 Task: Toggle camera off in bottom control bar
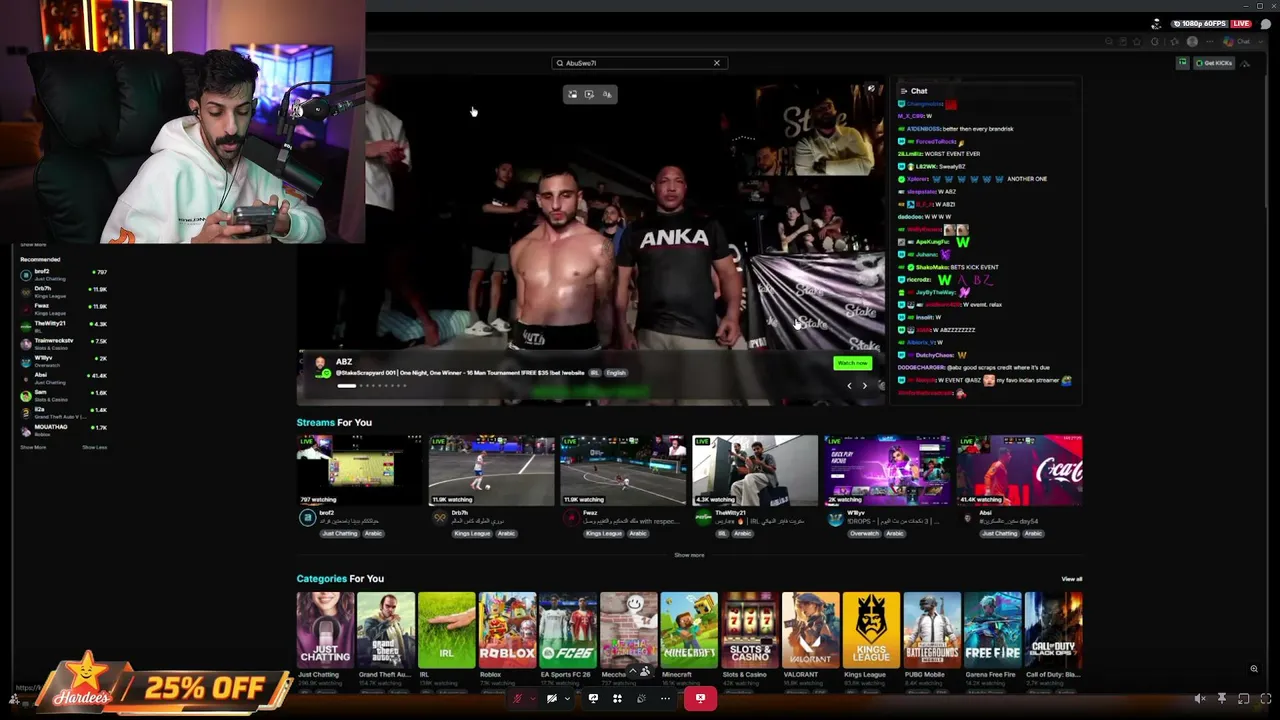[551, 699]
